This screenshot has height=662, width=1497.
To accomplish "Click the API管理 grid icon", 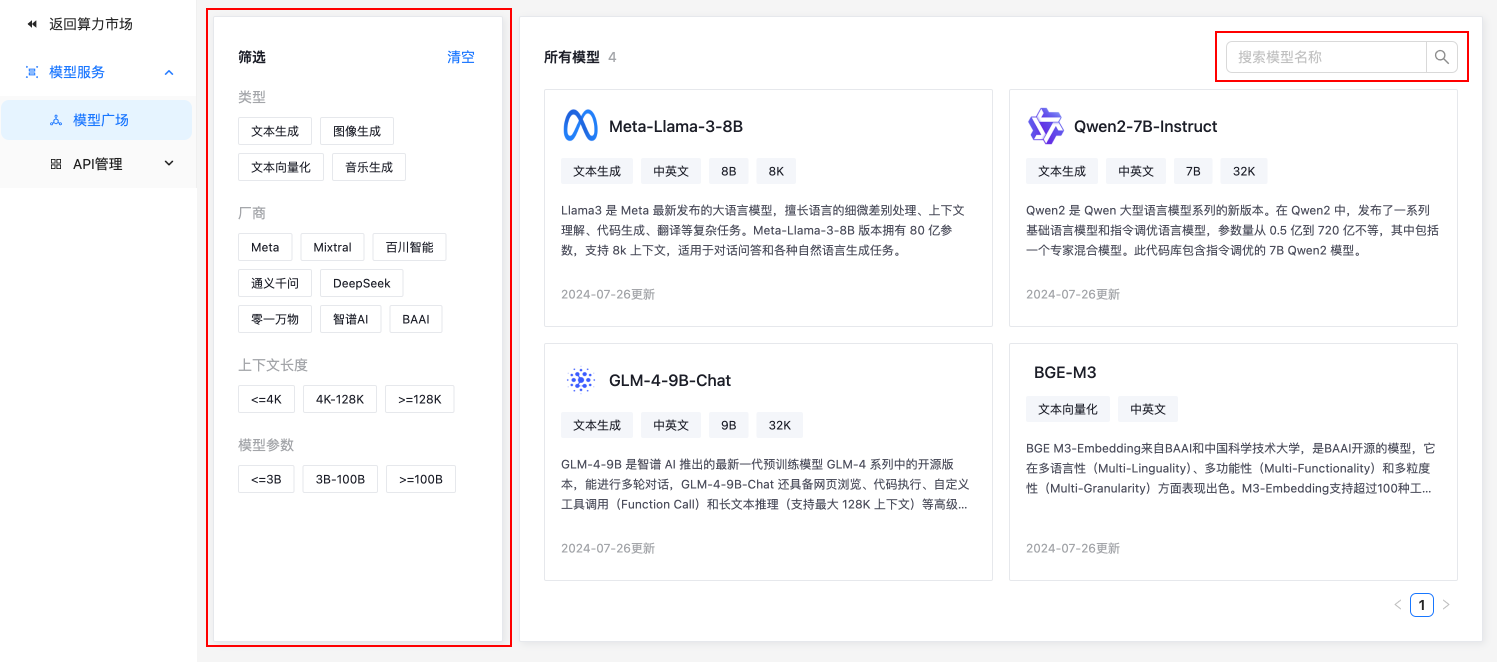I will pyautogui.click(x=56, y=164).
